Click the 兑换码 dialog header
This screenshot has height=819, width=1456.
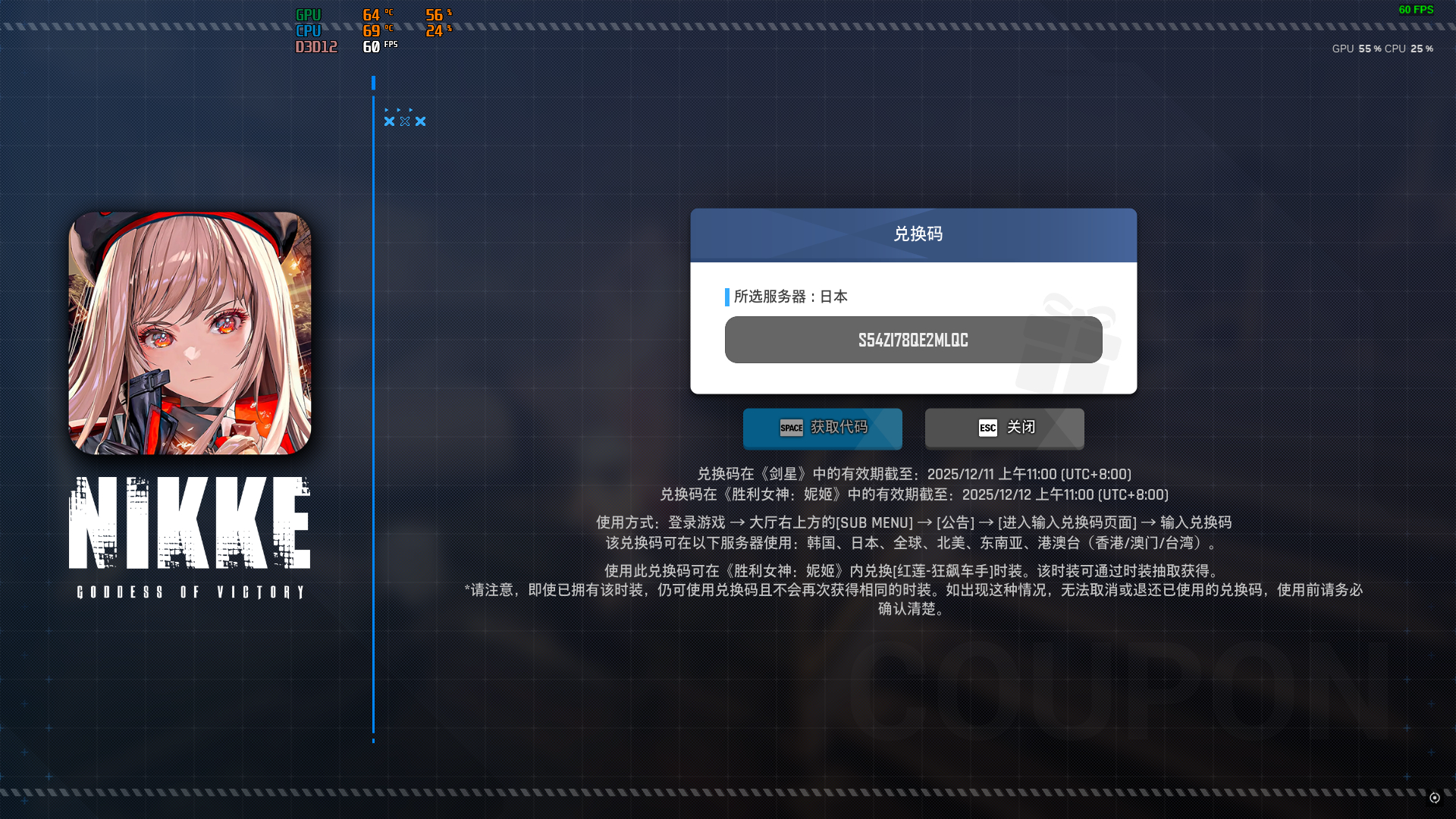click(x=913, y=235)
